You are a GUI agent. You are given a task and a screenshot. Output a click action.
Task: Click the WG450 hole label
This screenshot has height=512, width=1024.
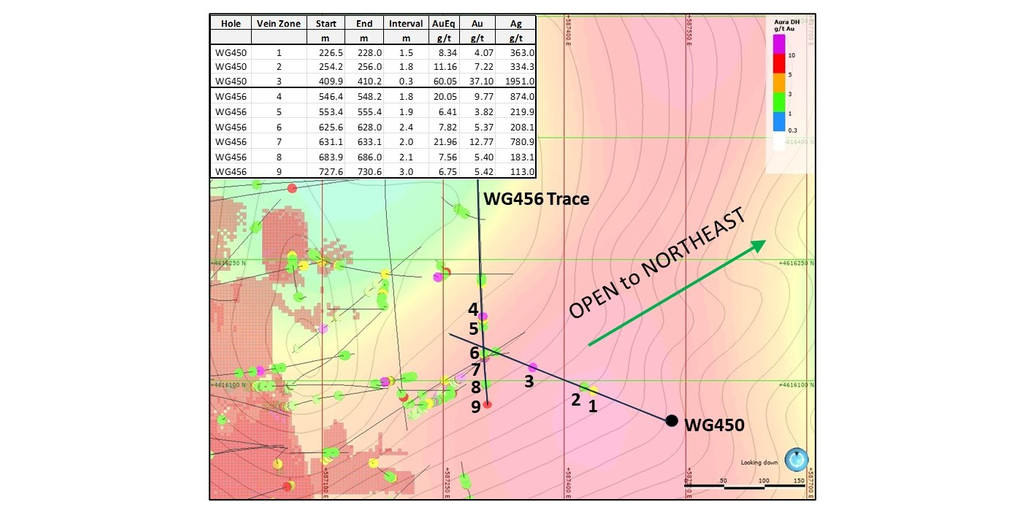pos(714,425)
